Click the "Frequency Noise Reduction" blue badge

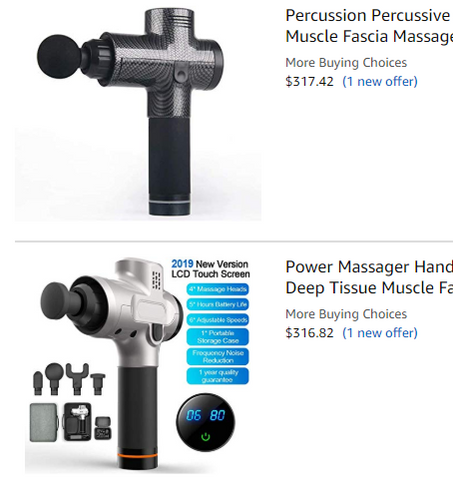coord(218,356)
